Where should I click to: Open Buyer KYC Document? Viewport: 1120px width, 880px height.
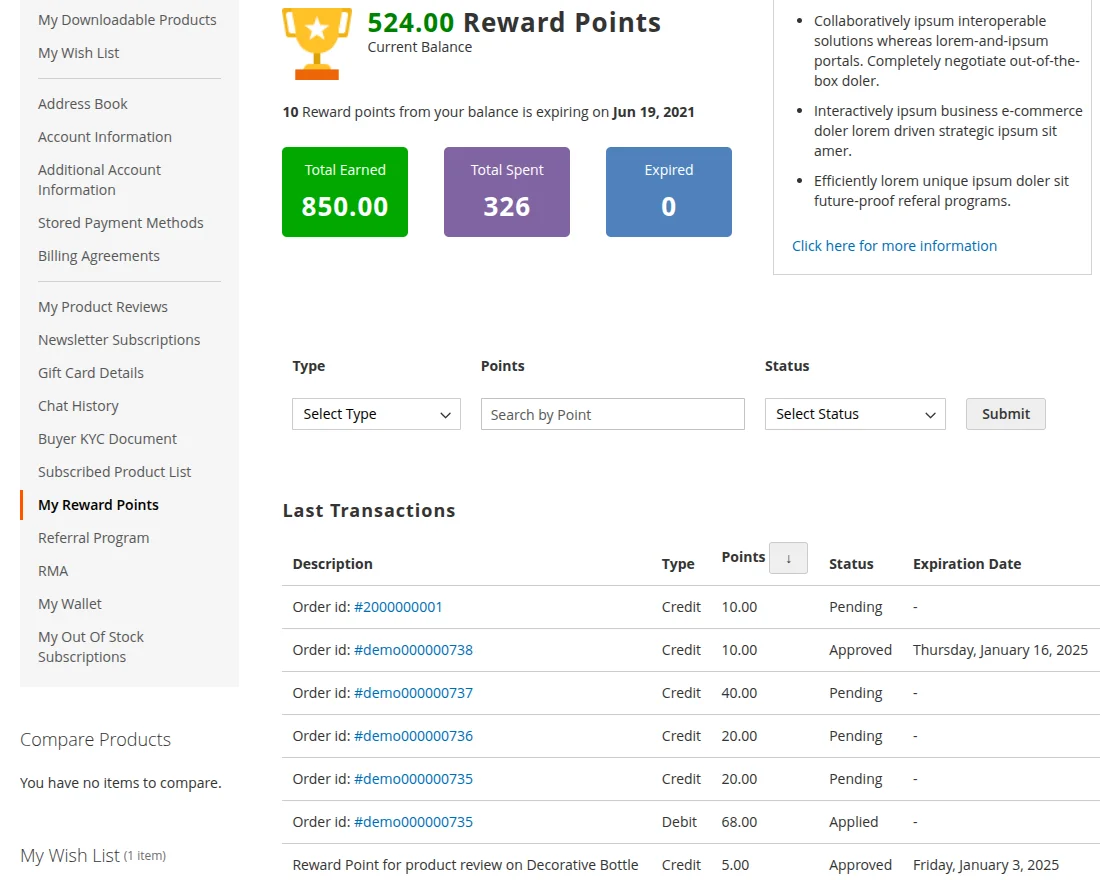[107, 438]
